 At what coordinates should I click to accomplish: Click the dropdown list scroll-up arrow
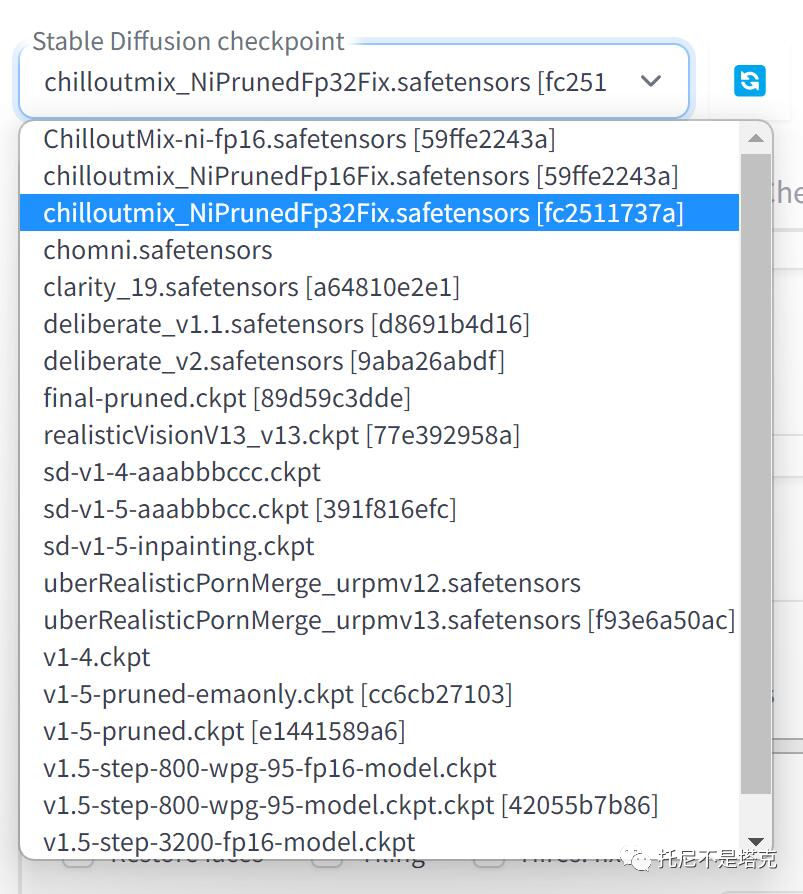pos(756,138)
